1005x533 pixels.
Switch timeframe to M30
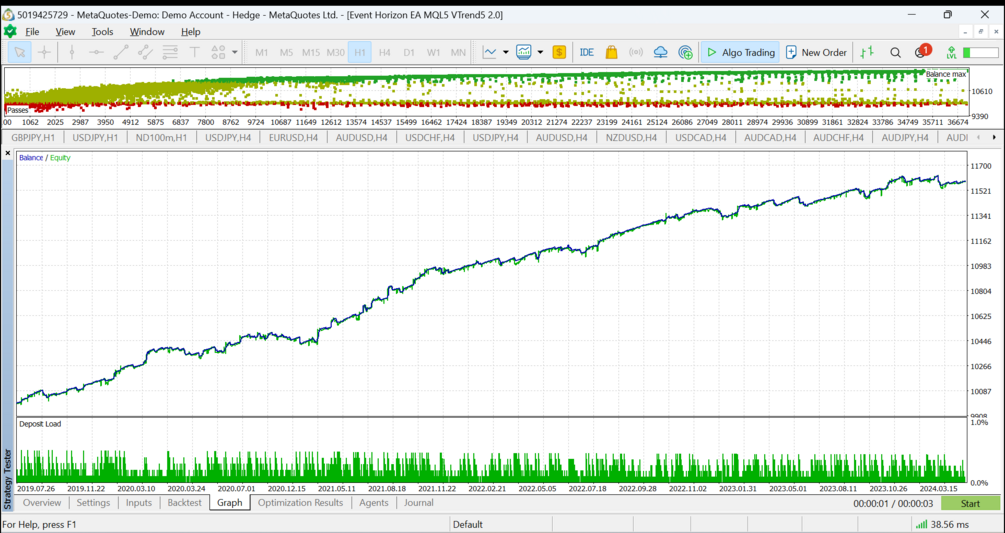pos(335,53)
